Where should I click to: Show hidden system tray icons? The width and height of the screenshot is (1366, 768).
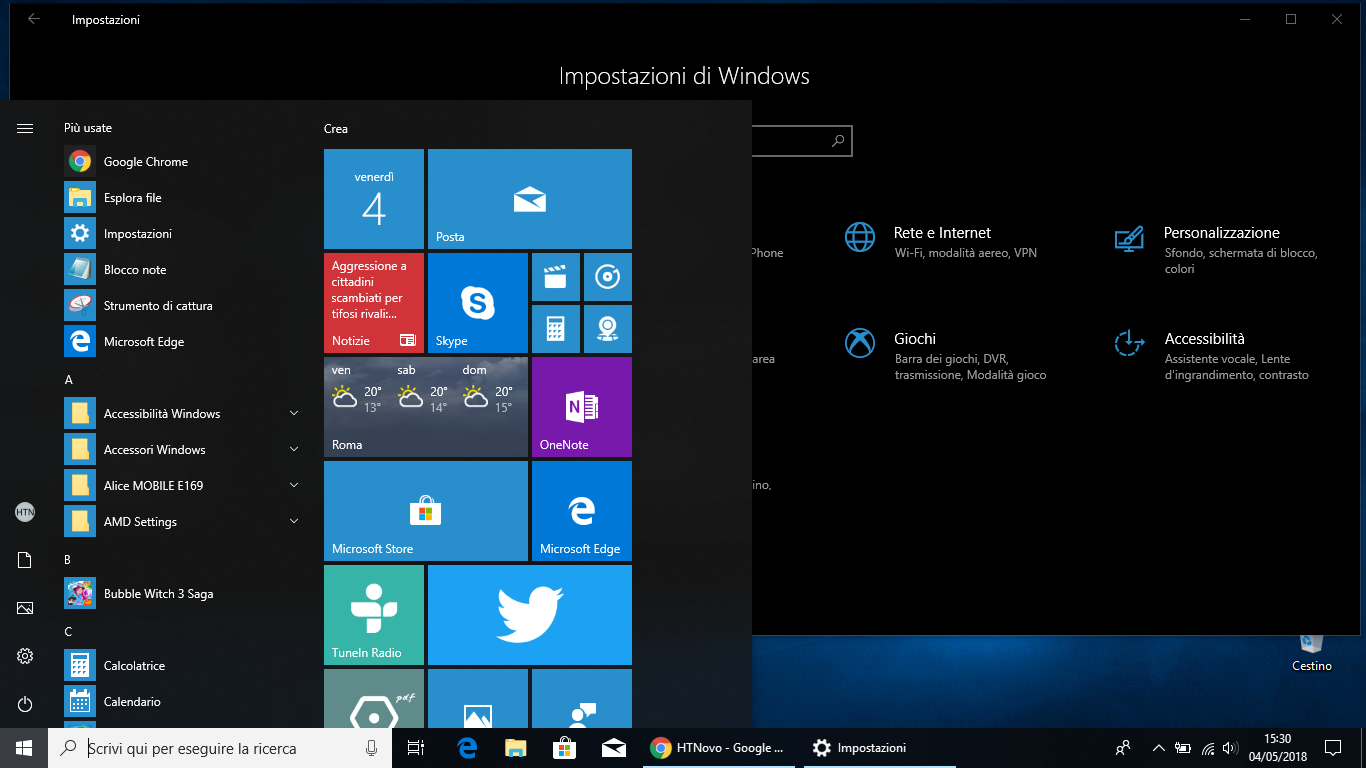click(1159, 748)
